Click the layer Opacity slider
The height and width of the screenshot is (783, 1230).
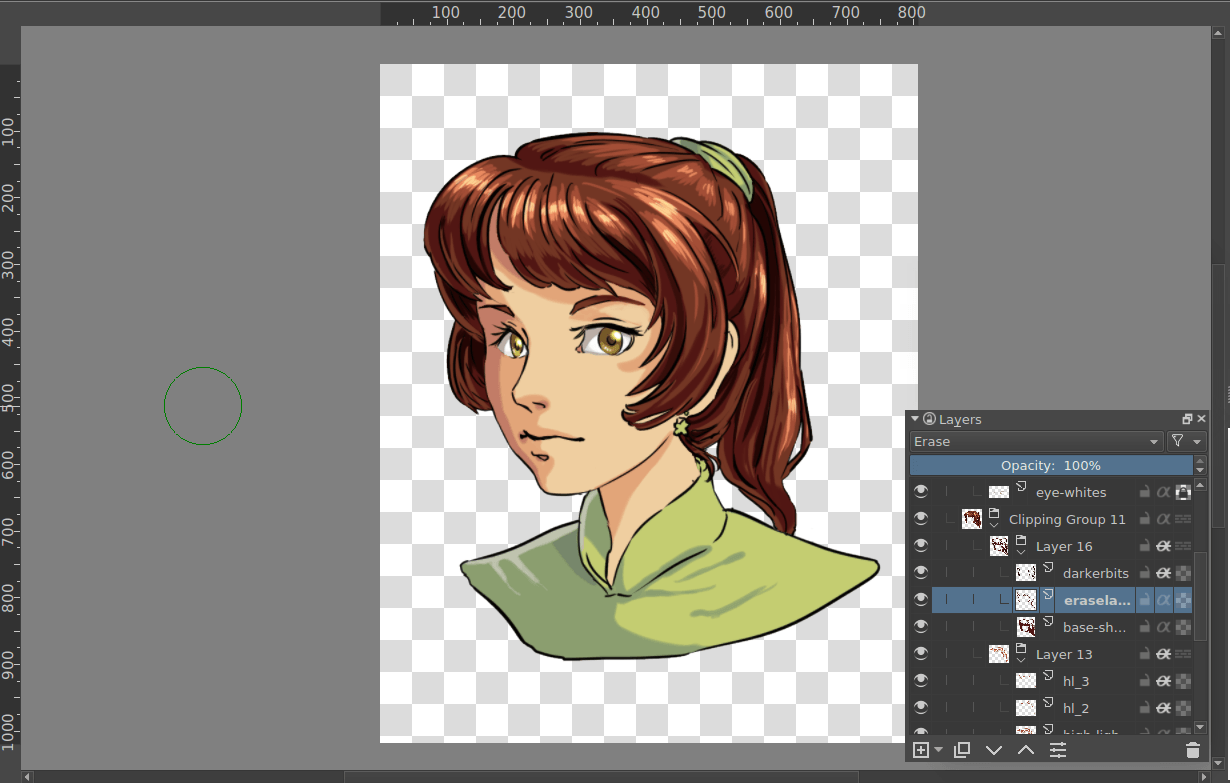pyautogui.click(x=1050, y=466)
